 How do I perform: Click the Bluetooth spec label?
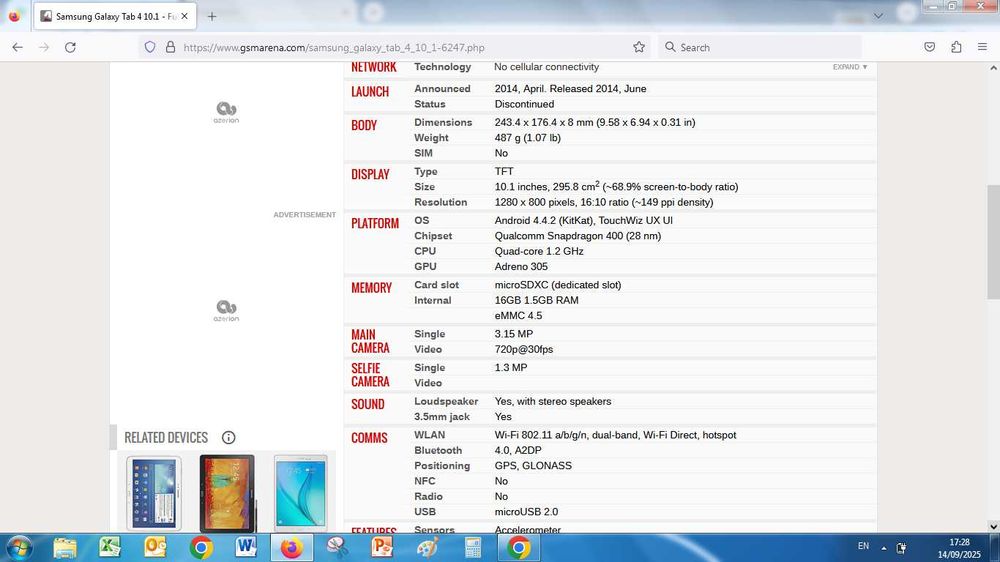(x=438, y=450)
